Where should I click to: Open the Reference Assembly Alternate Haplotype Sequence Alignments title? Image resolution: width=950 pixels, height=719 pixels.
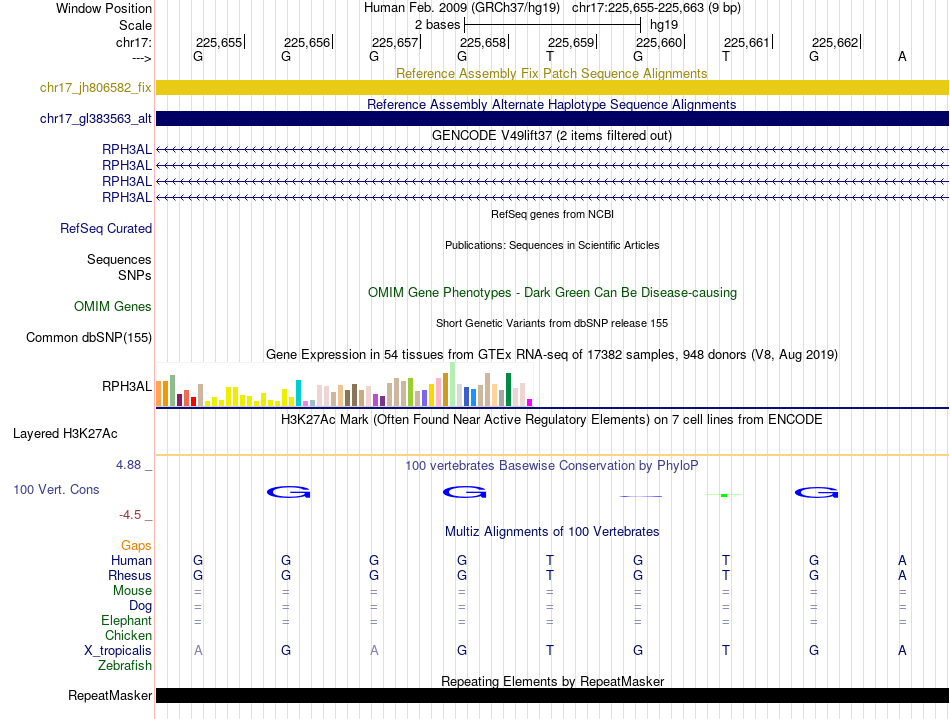click(x=551, y=104)
